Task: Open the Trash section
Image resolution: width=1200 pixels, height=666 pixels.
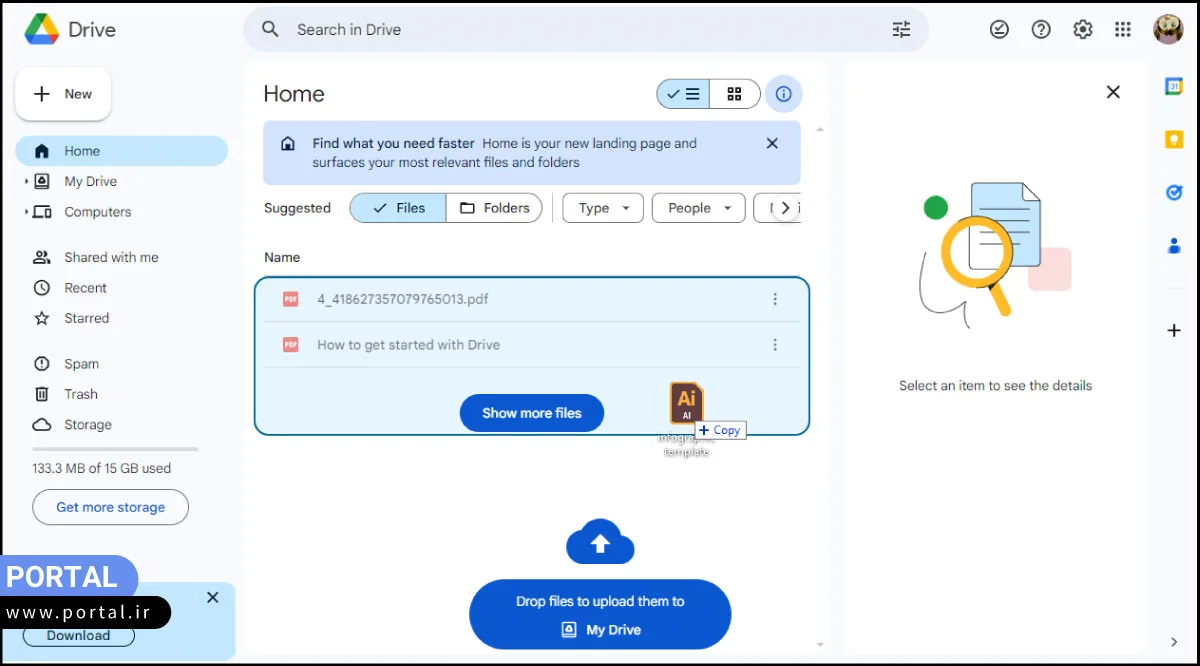Action: point(81,394)
